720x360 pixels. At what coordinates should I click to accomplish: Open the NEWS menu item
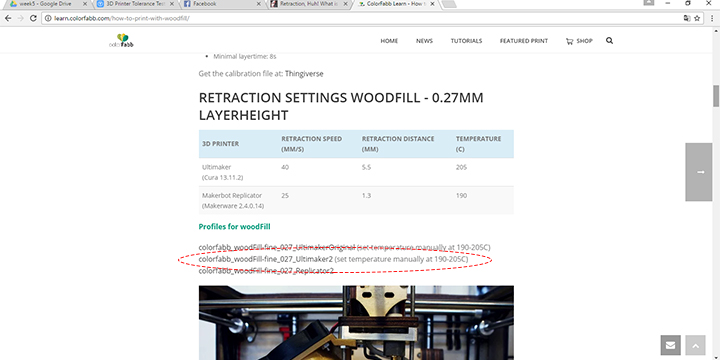tap(424, 41)
